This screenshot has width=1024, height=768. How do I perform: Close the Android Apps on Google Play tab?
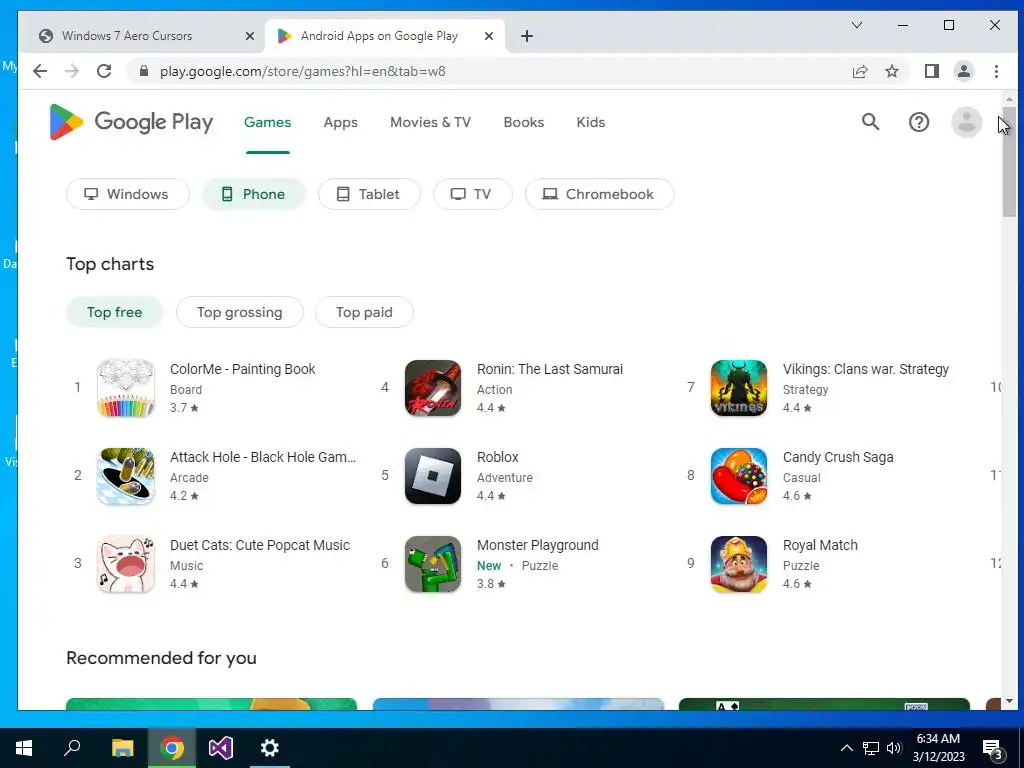coord(488,36)
